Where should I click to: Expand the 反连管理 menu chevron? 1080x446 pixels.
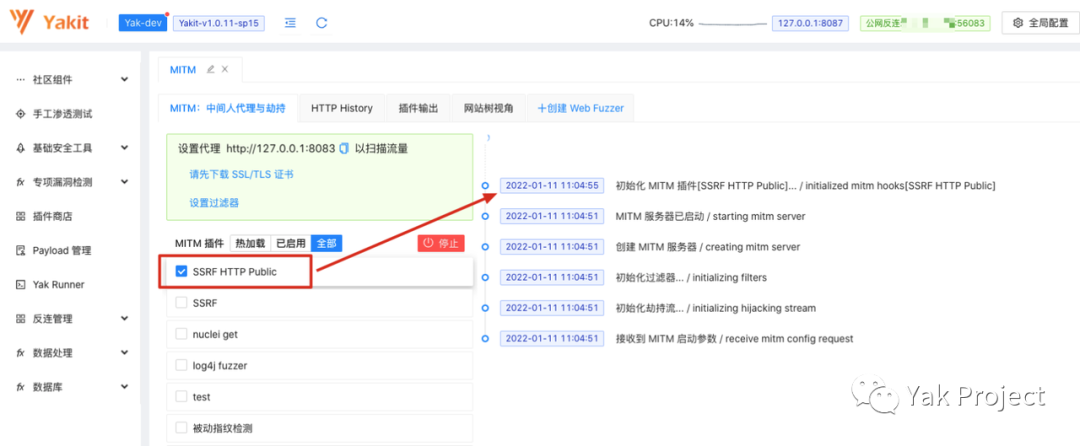(124, 319)
